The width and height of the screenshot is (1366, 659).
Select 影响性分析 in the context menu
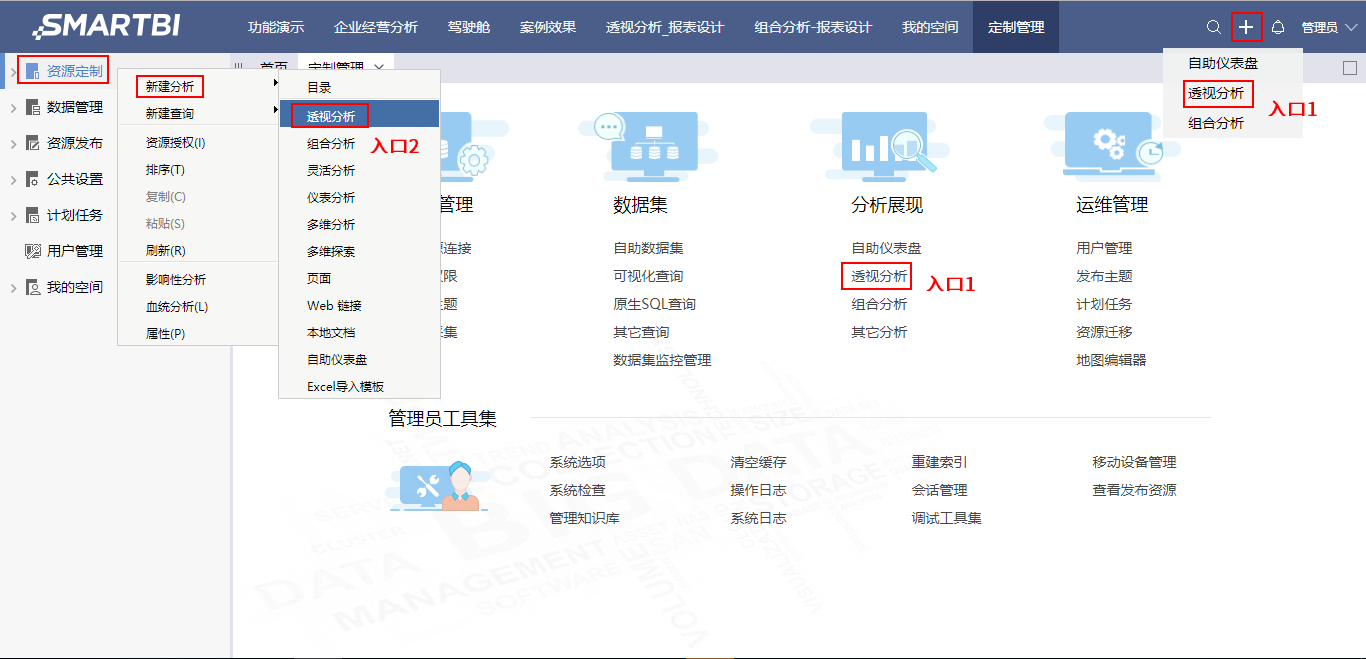tap(198, 280)
